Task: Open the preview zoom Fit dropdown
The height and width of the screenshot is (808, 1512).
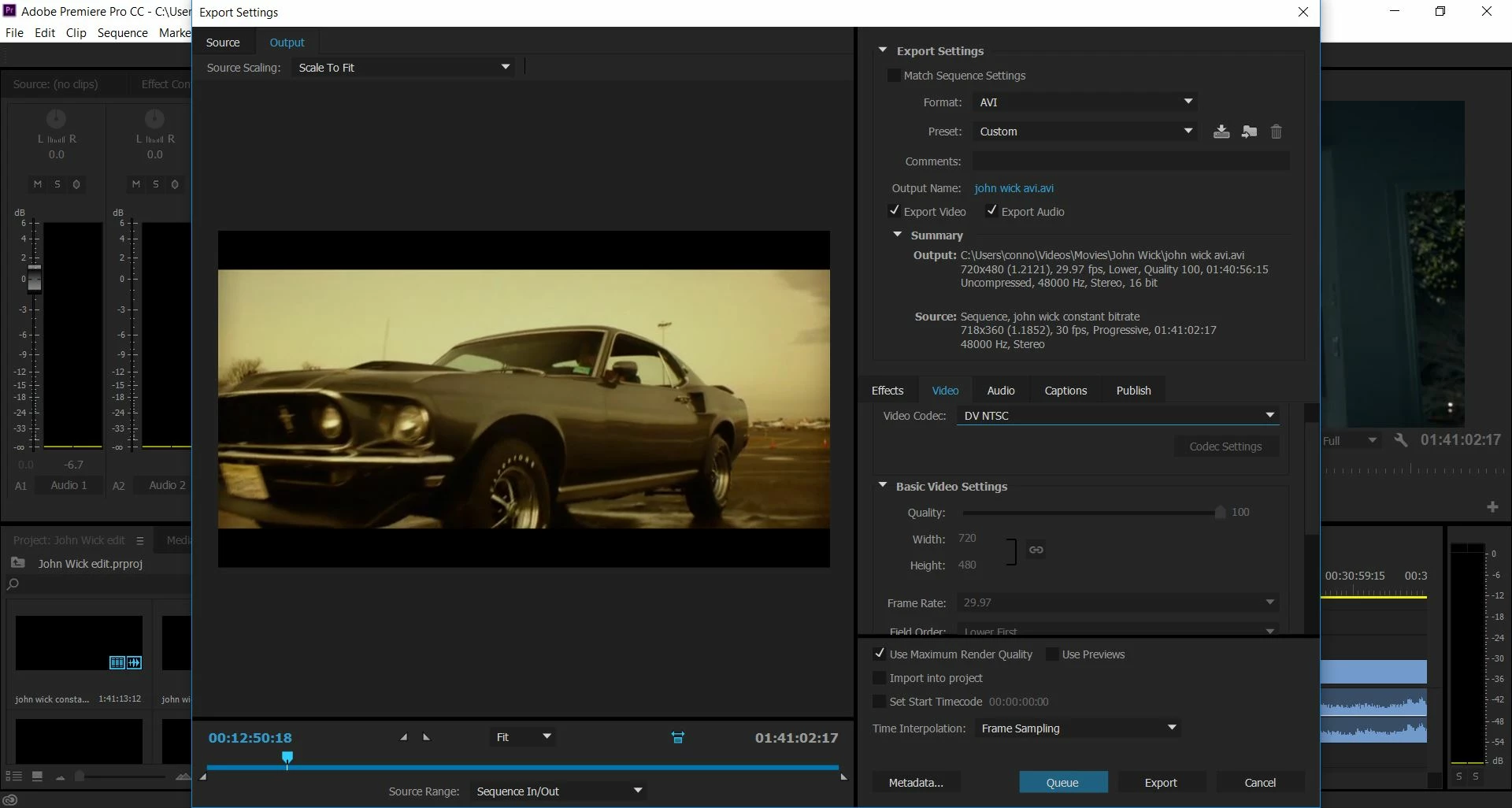Action: [x=522, y=737]
